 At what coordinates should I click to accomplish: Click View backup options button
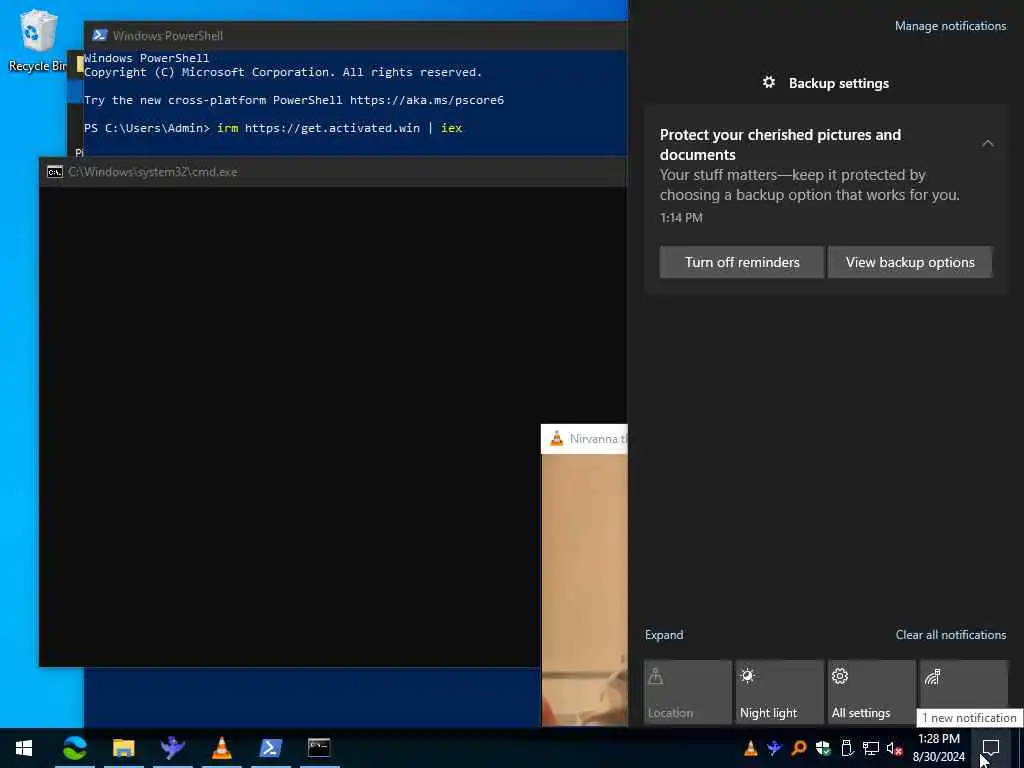(x=910, y=262)
